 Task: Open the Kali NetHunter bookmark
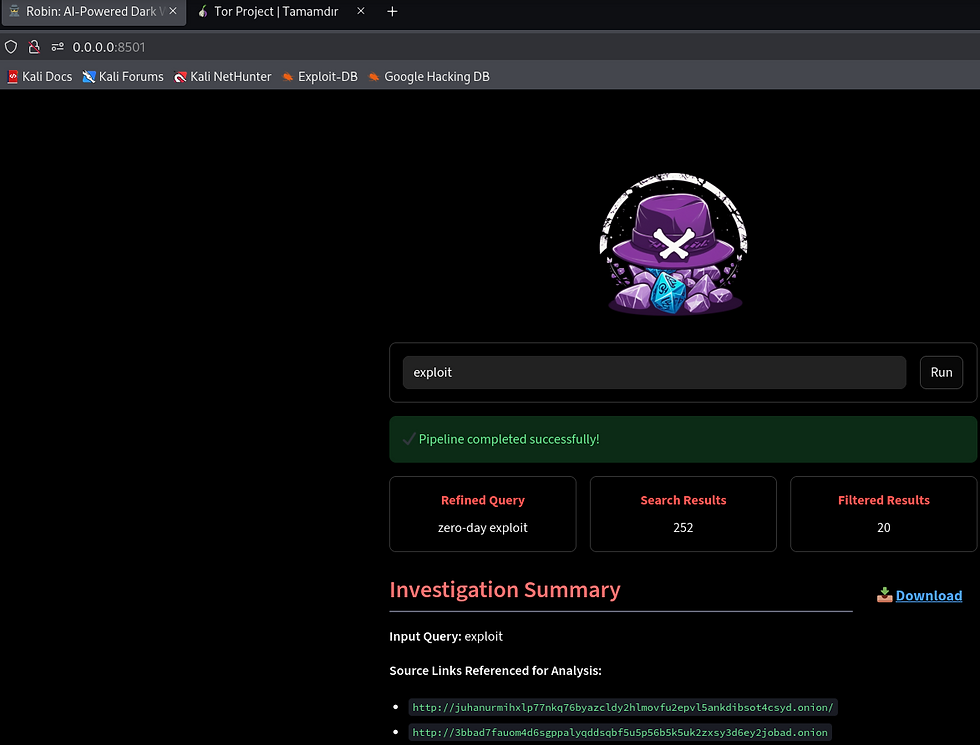(x=222, y=76)
